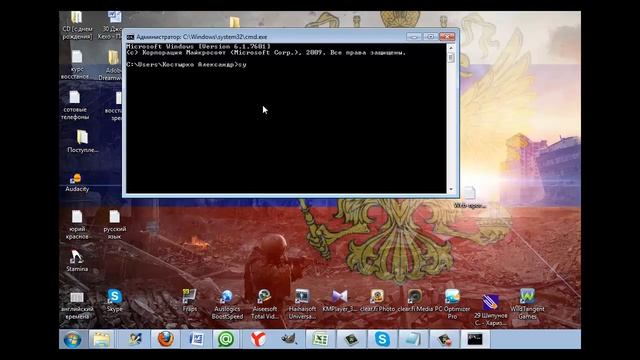Select the 'юрий краснов' desktop file
The height and width of the screenshot is (360, 640).
click(77, 224)
